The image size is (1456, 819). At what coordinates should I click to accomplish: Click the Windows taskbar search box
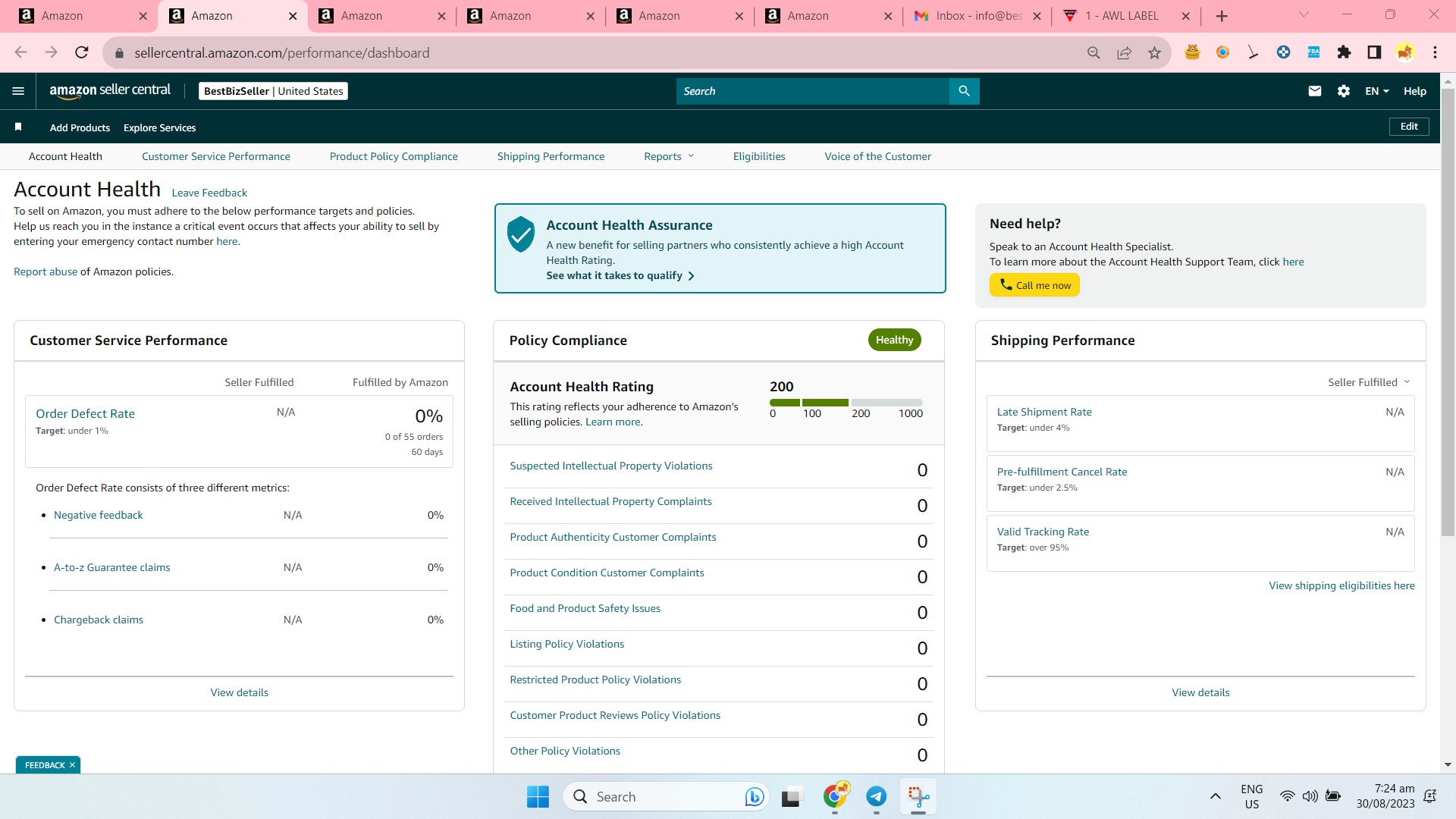[666, 797]
